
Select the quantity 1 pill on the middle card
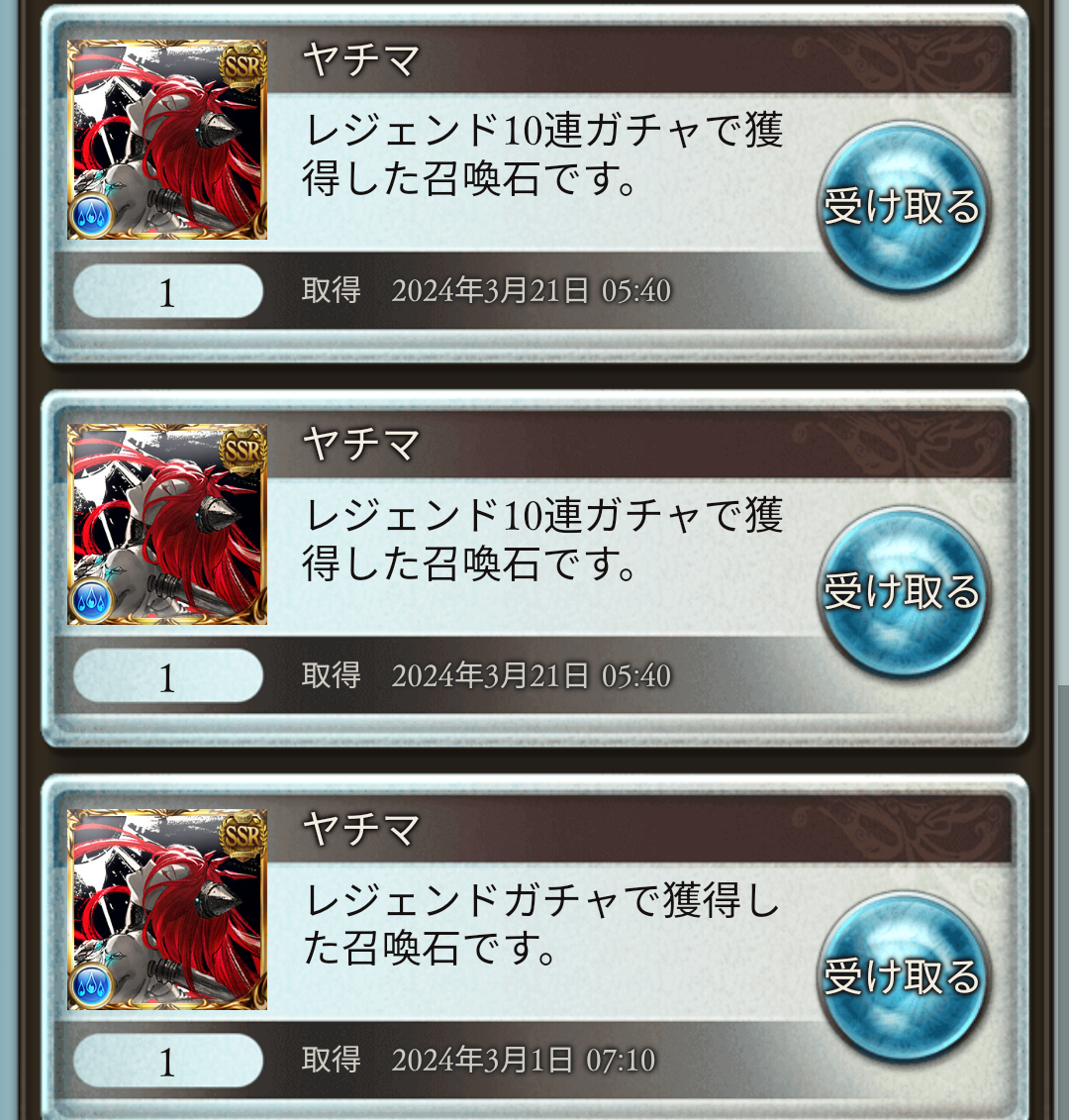[x=168, y=675]
